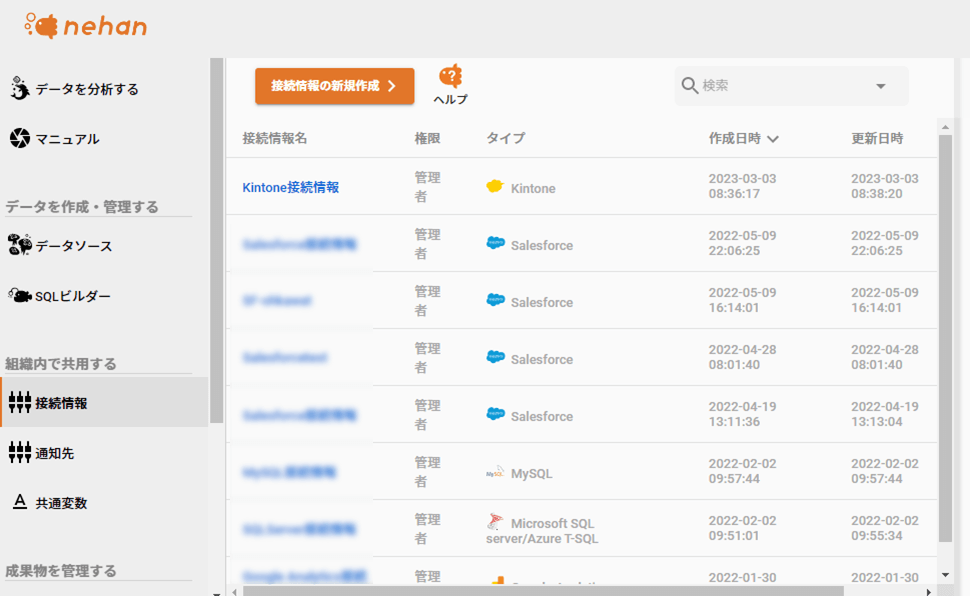This screenshot has height=596, width=970.
Task: Click the データソース sidebar icon
Action: point(20,245)
